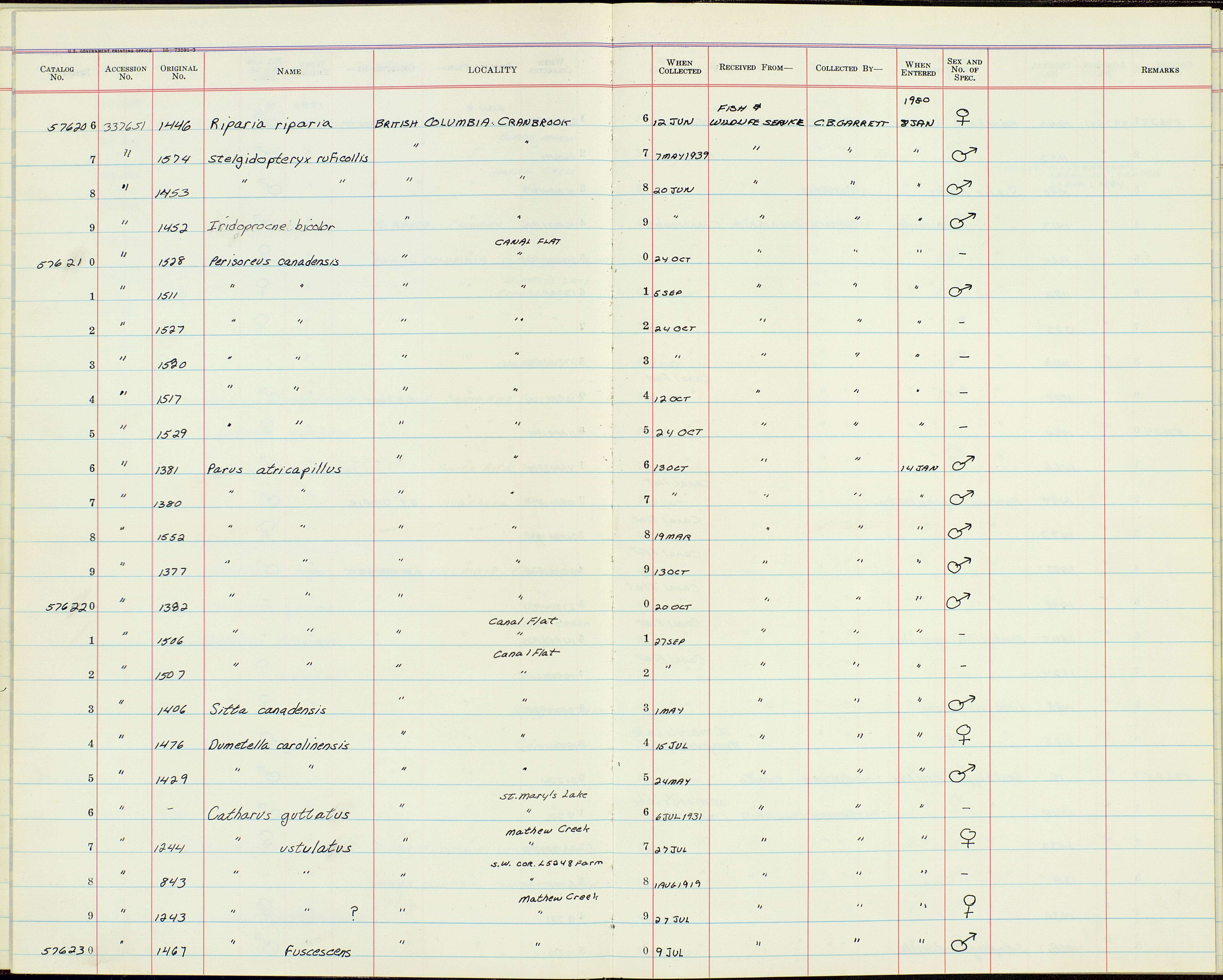Click the 'Accession No.' column header

[126, 72]
